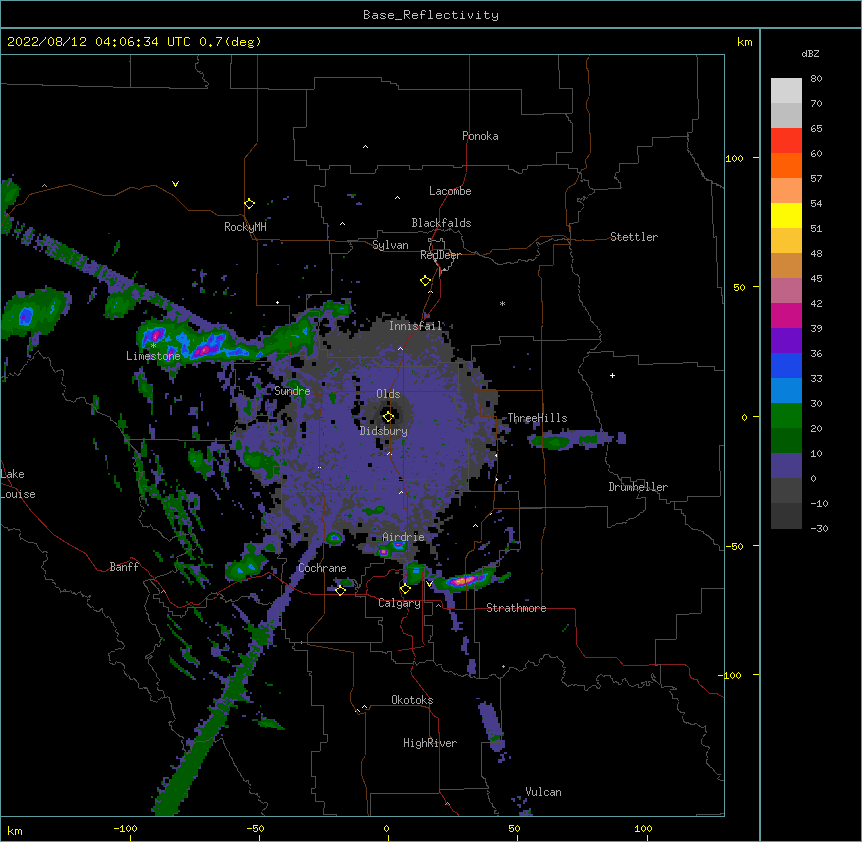Select the 36 dBZ blue legend swatch
The width and height of the screenshot is (862, 842).
786,365
